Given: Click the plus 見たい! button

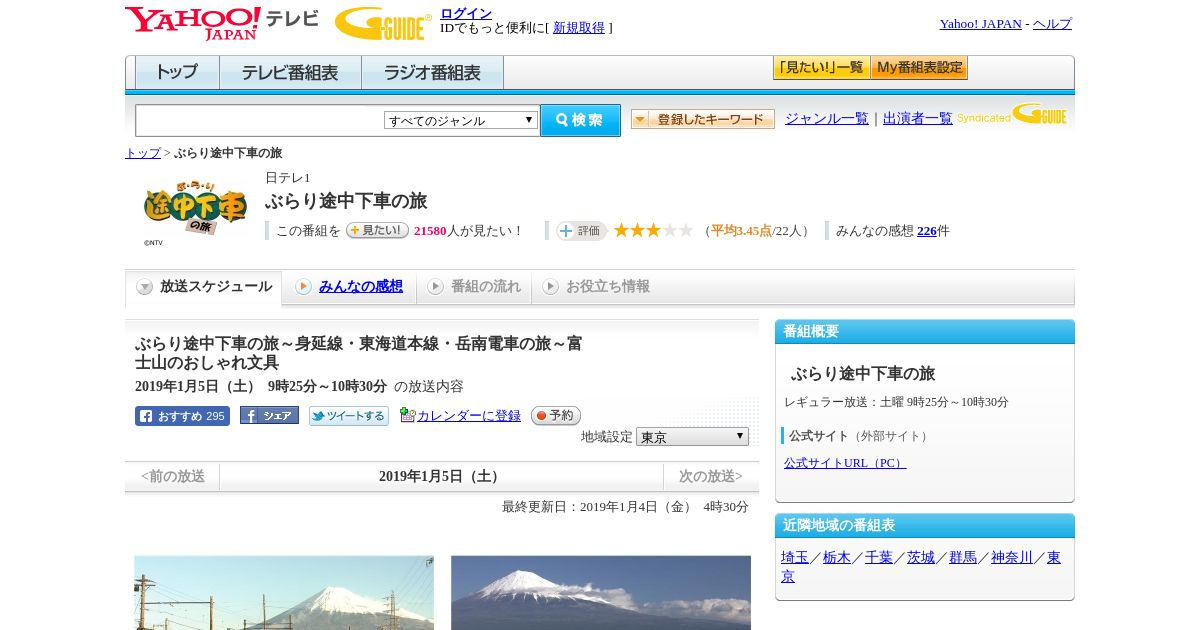Looking at the screenshot, I should (x=377, y=230).
